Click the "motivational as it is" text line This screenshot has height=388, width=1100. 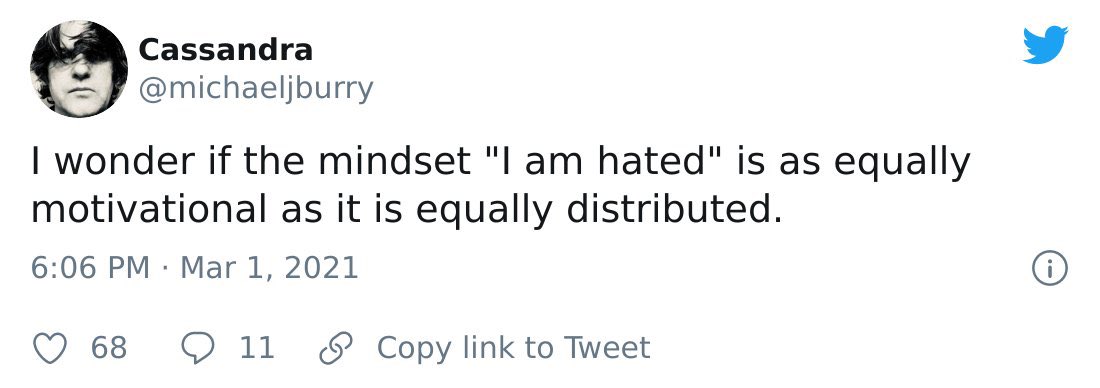(x=406, y=210)
